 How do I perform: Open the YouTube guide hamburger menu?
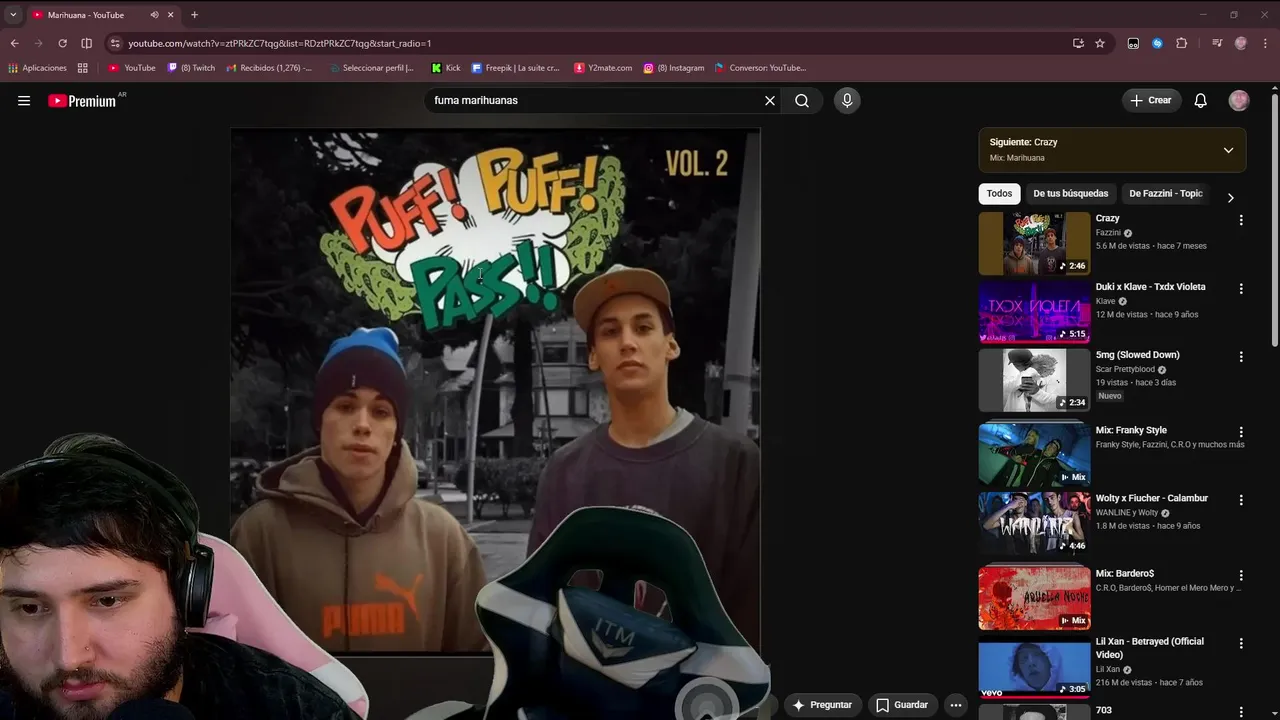[24, 100]
